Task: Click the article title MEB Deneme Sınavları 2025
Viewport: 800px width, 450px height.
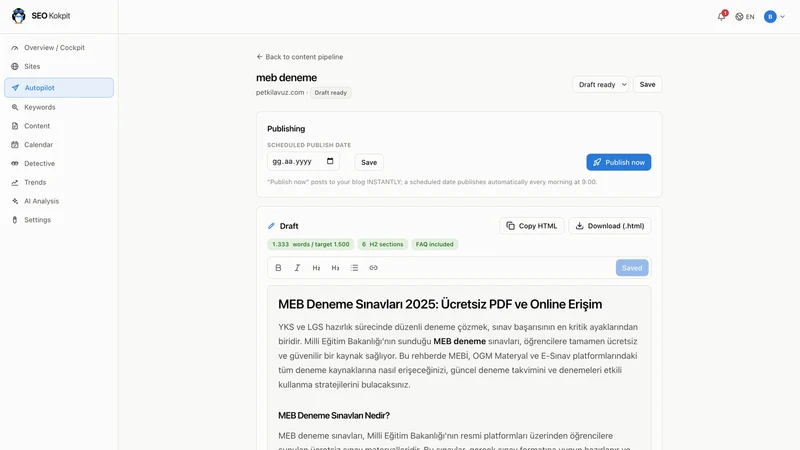Action: pyautogui.click(x=440, y=304)
